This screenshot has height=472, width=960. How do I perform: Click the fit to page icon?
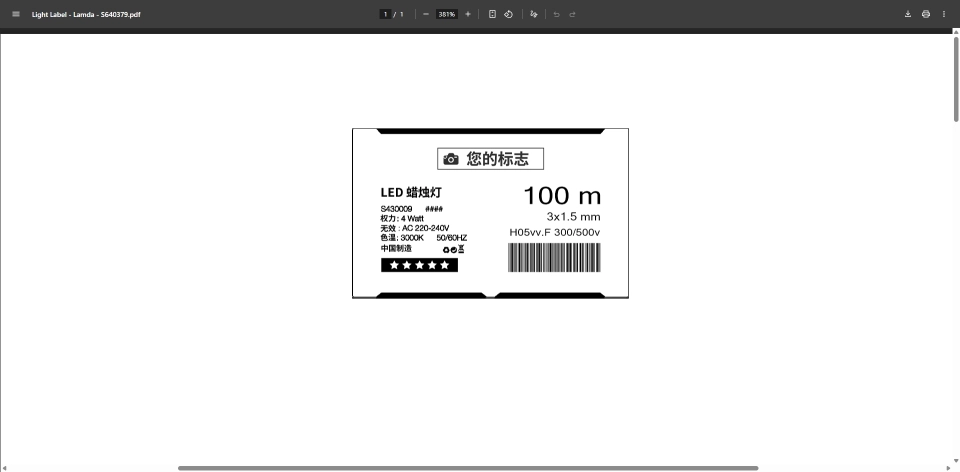493,14
